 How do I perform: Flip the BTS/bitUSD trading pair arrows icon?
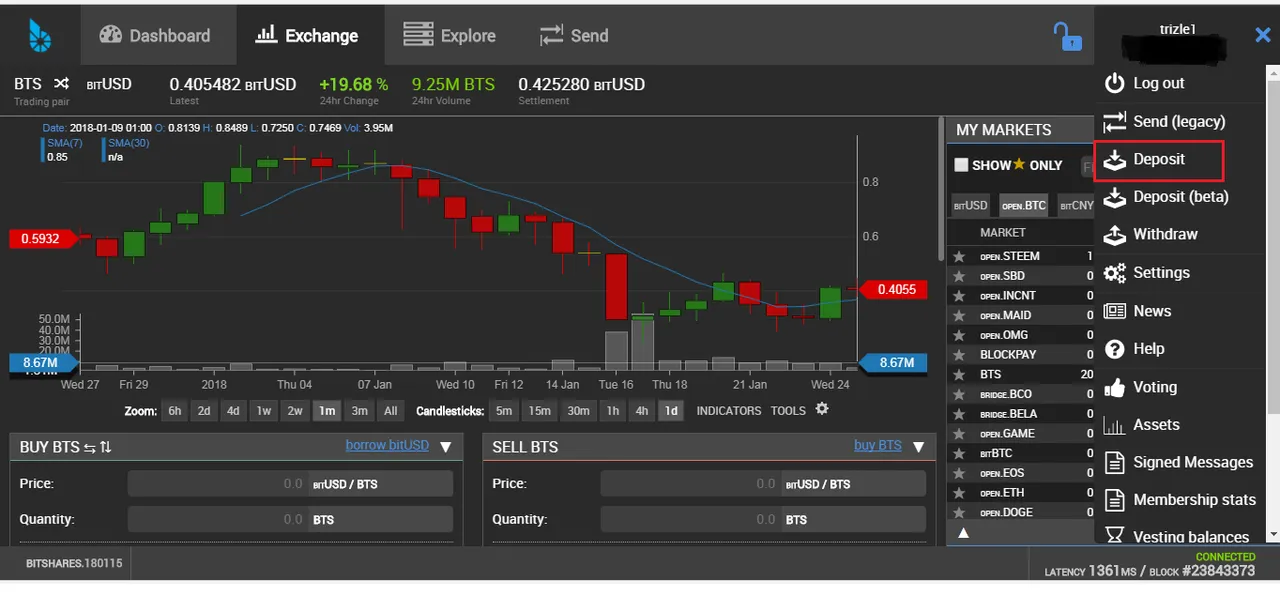click(61, 83)
